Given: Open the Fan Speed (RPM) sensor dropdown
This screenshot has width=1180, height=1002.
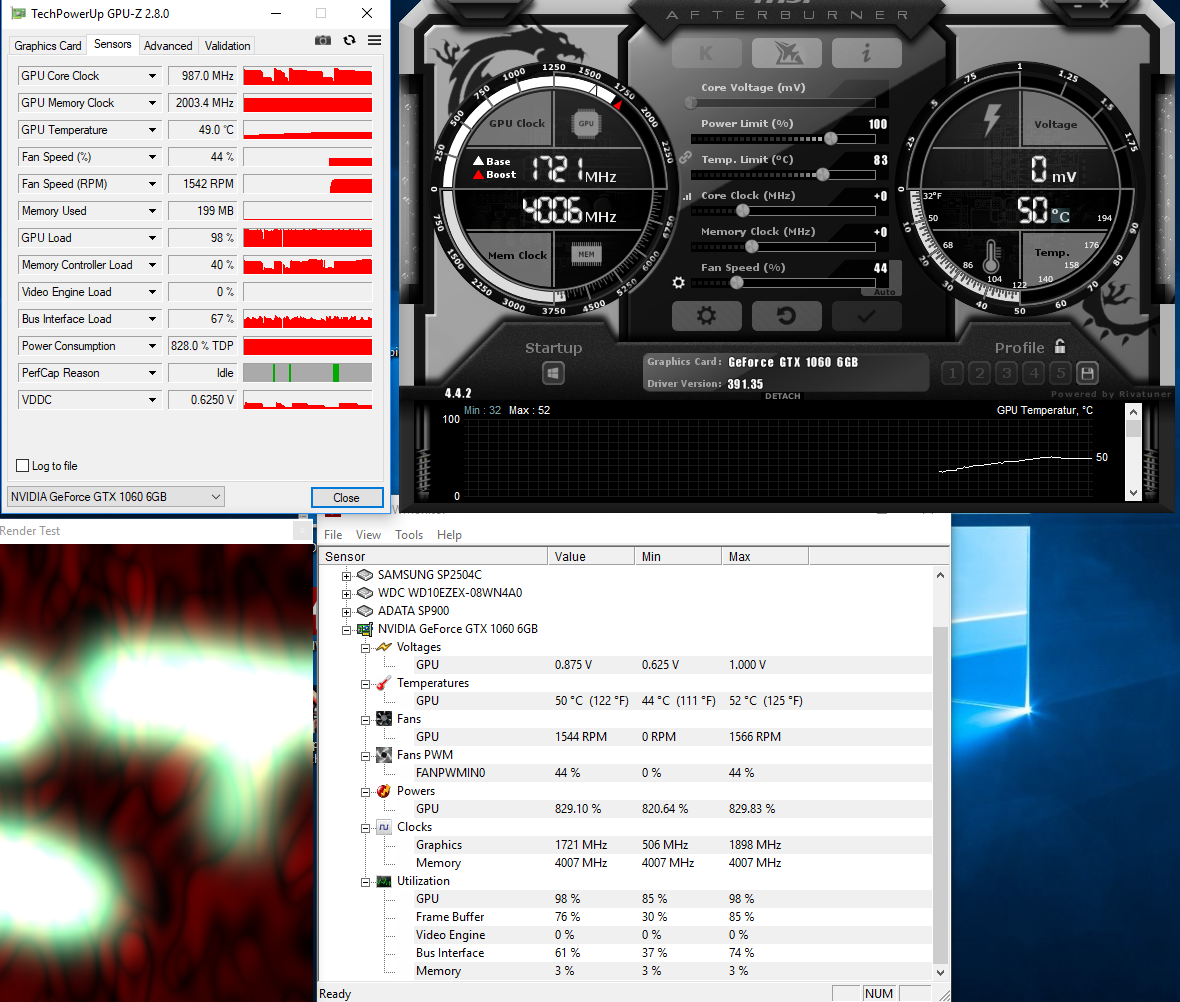Looking at the screenshot, I should tap(152, 184).
